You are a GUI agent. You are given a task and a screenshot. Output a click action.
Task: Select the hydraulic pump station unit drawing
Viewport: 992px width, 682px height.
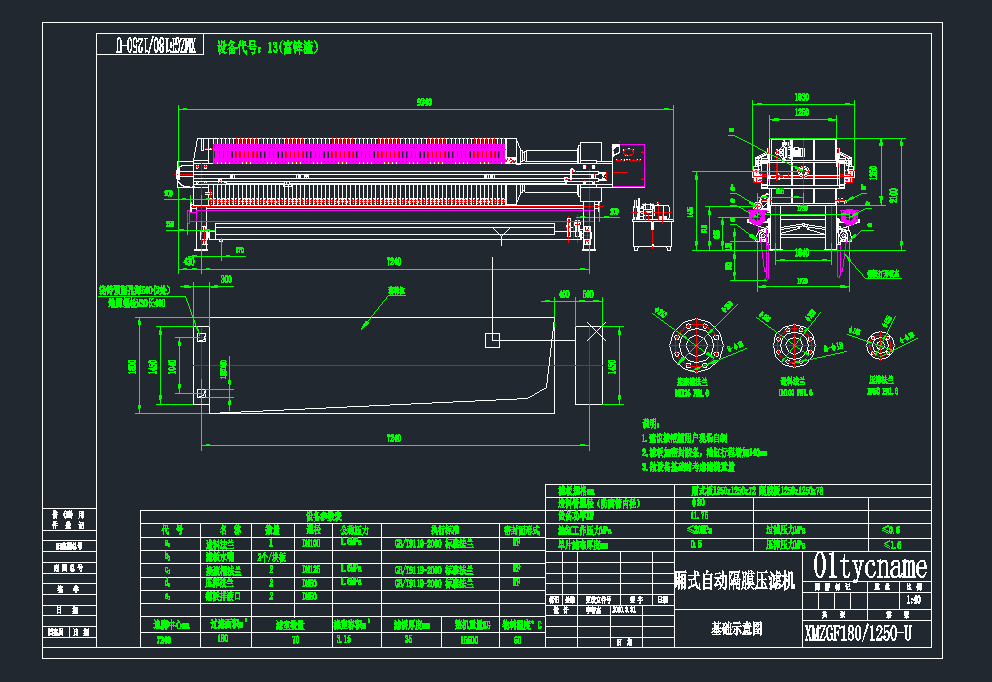[x=653, y=226]
